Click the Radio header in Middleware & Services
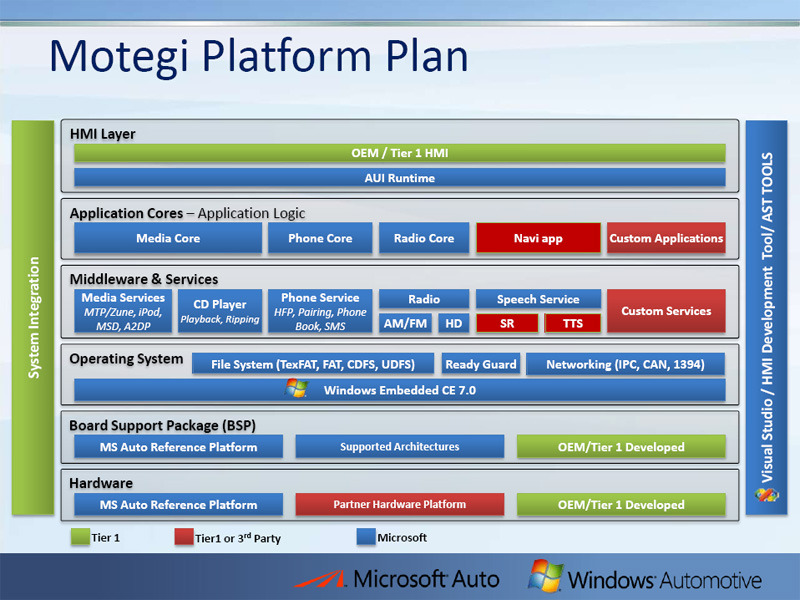This screenshot has width=800, height=600. tap(423, 299)
